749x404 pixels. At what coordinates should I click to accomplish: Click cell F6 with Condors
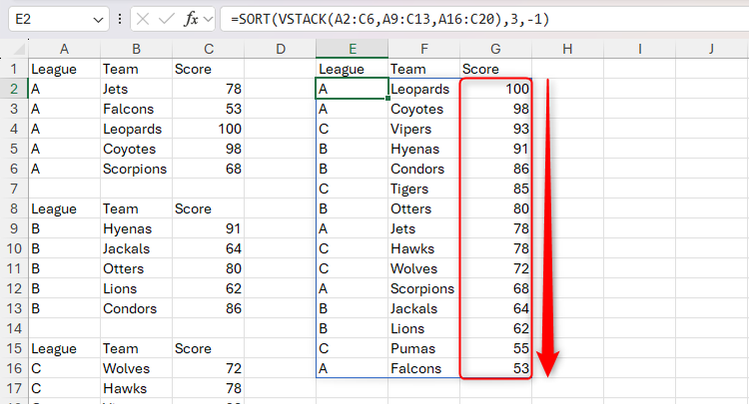[424, 169]
